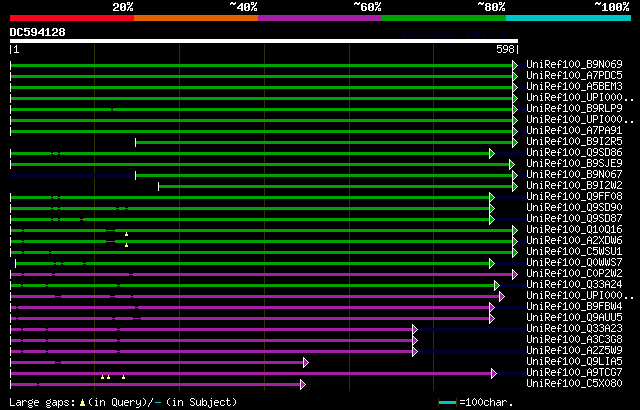Select the UniRef100_Q0WWS7 label text
Viewport: 640px width, 410px height.
click(x=574, y=263)
